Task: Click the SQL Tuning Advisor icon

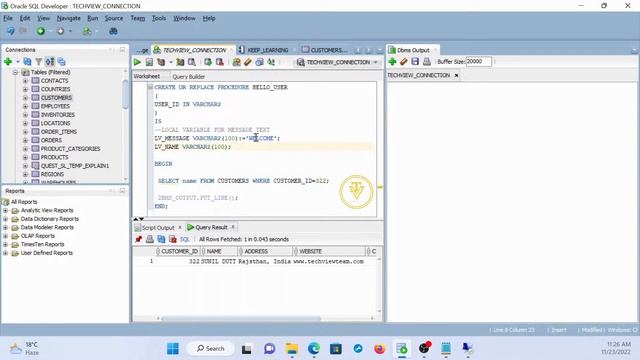Action: 191,62
